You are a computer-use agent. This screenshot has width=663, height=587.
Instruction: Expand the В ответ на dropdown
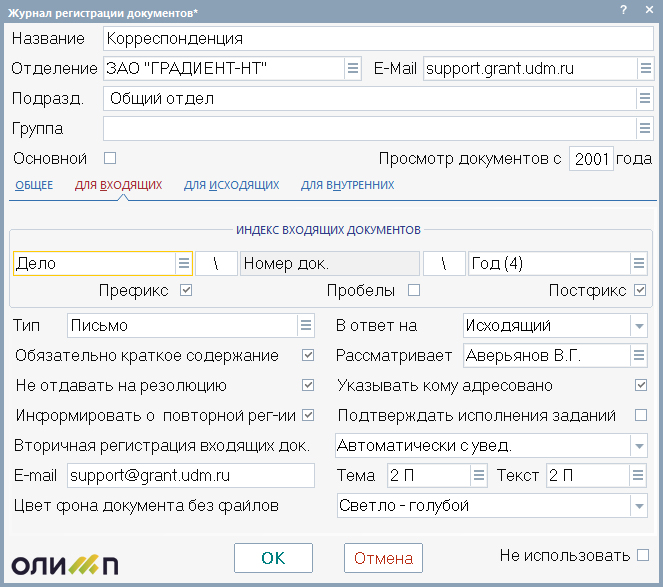click(639, 326)
